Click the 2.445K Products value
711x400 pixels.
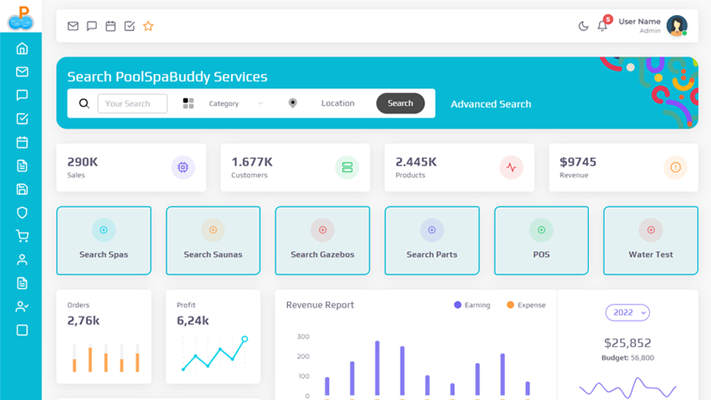[x=416, y=162]
